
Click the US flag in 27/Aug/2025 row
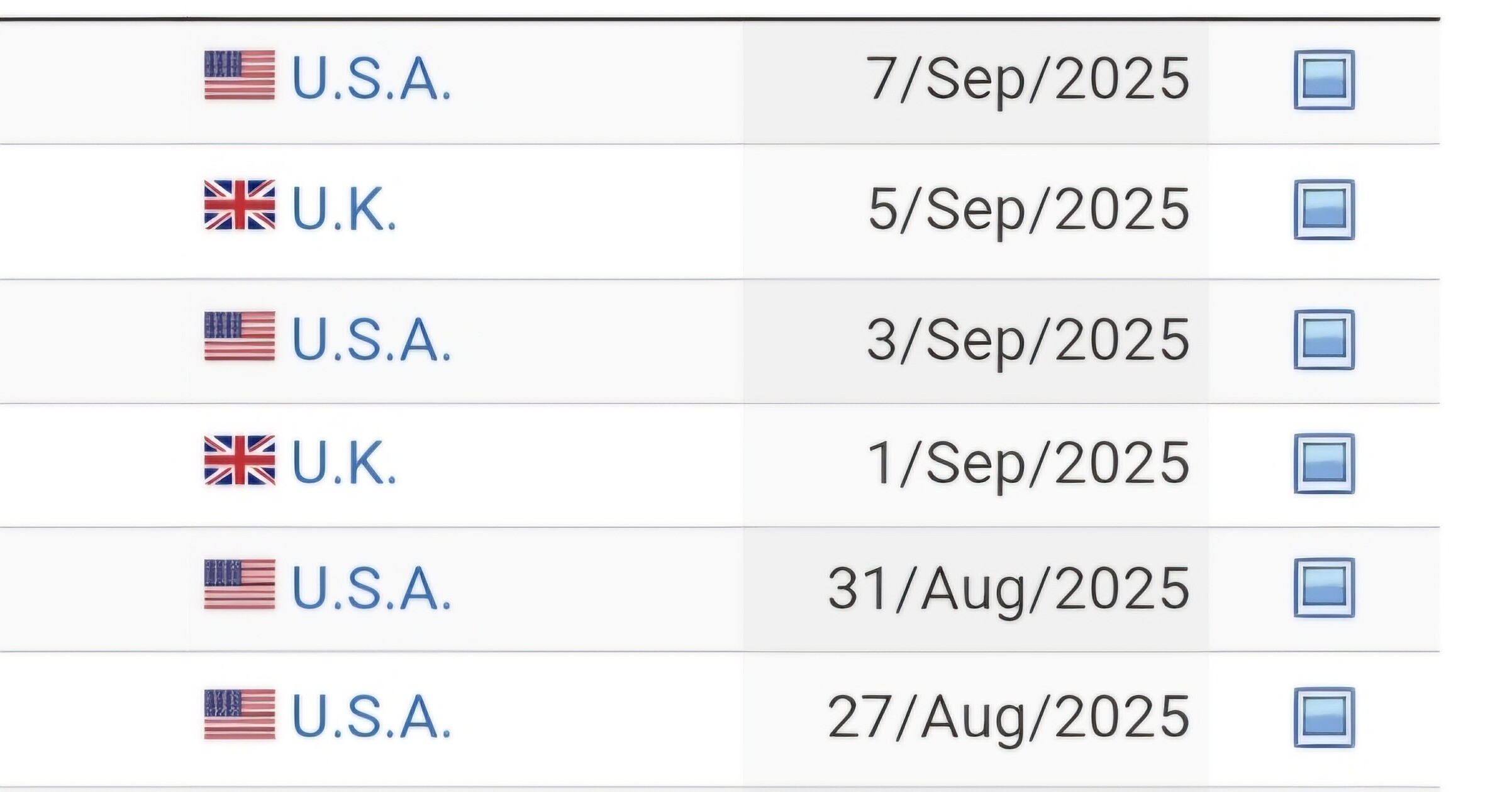coord(240,714)
